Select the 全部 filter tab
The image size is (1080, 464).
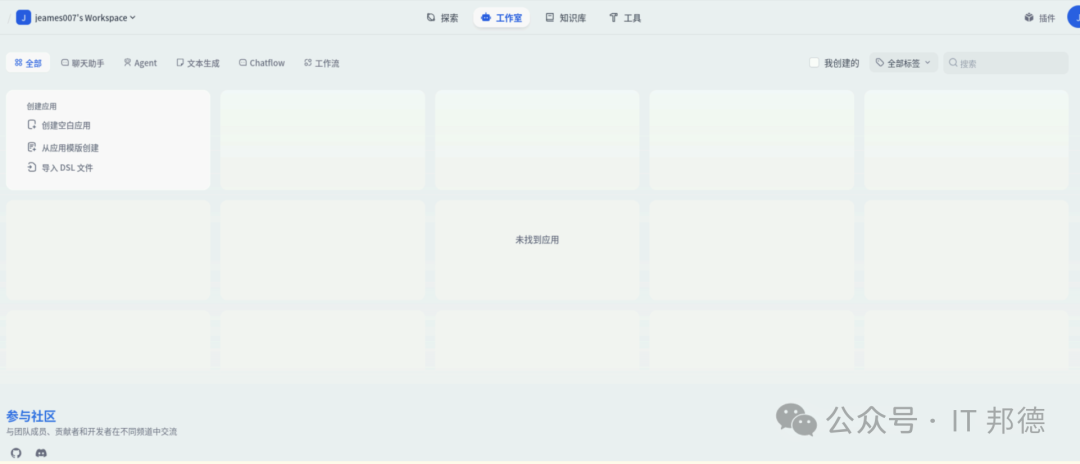coord(28,63)
